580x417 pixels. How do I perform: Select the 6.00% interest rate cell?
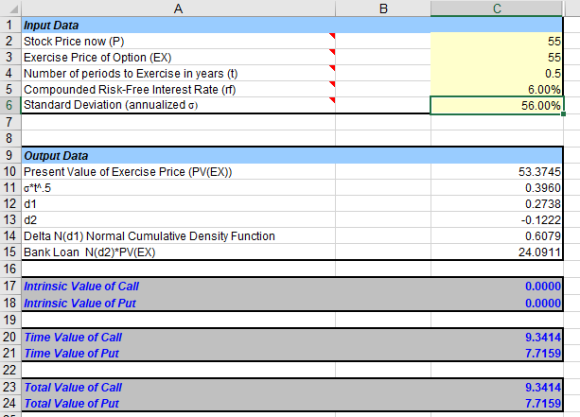pos(497,90)
